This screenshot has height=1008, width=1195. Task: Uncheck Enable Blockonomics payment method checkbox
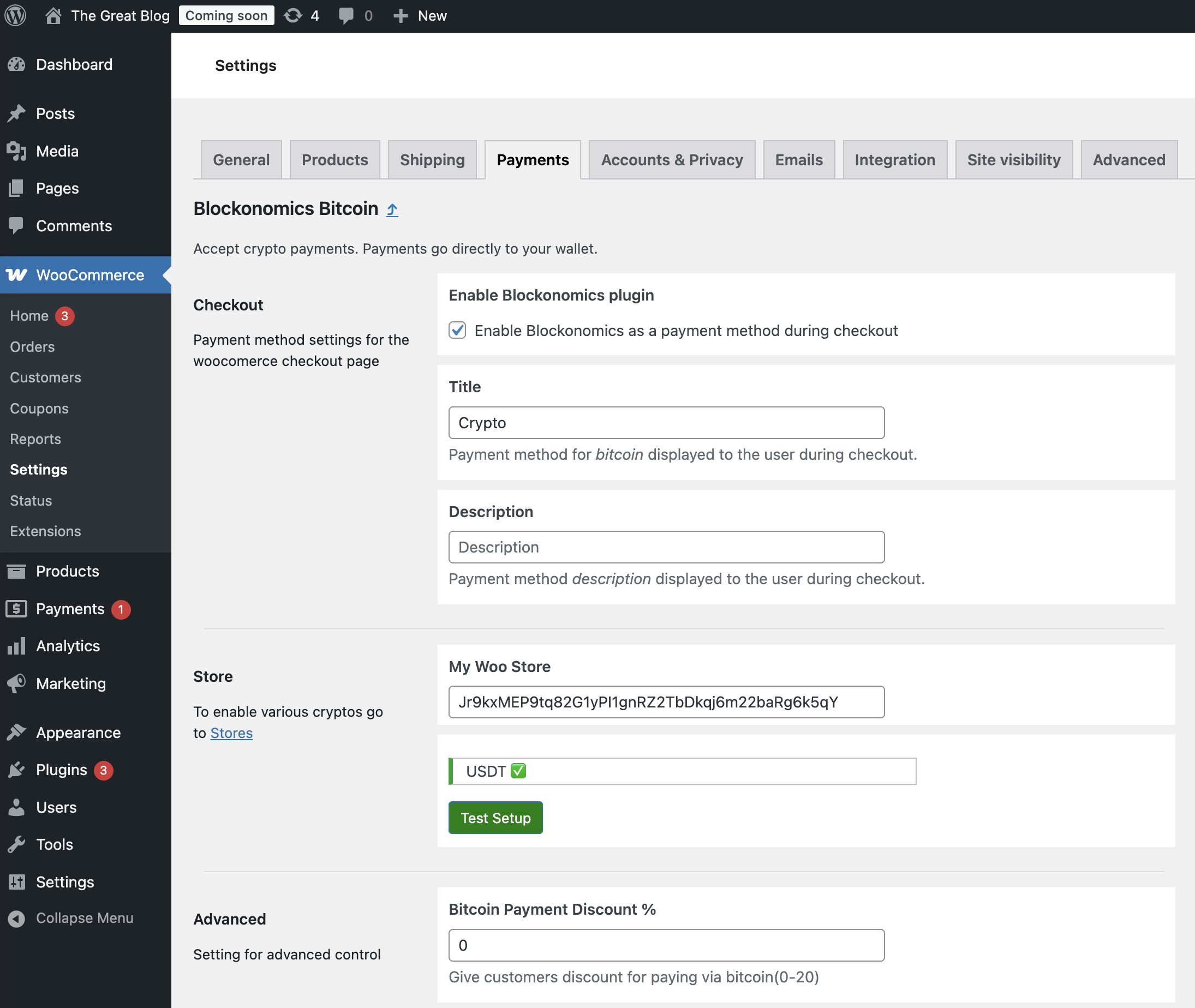coord(457,331)
